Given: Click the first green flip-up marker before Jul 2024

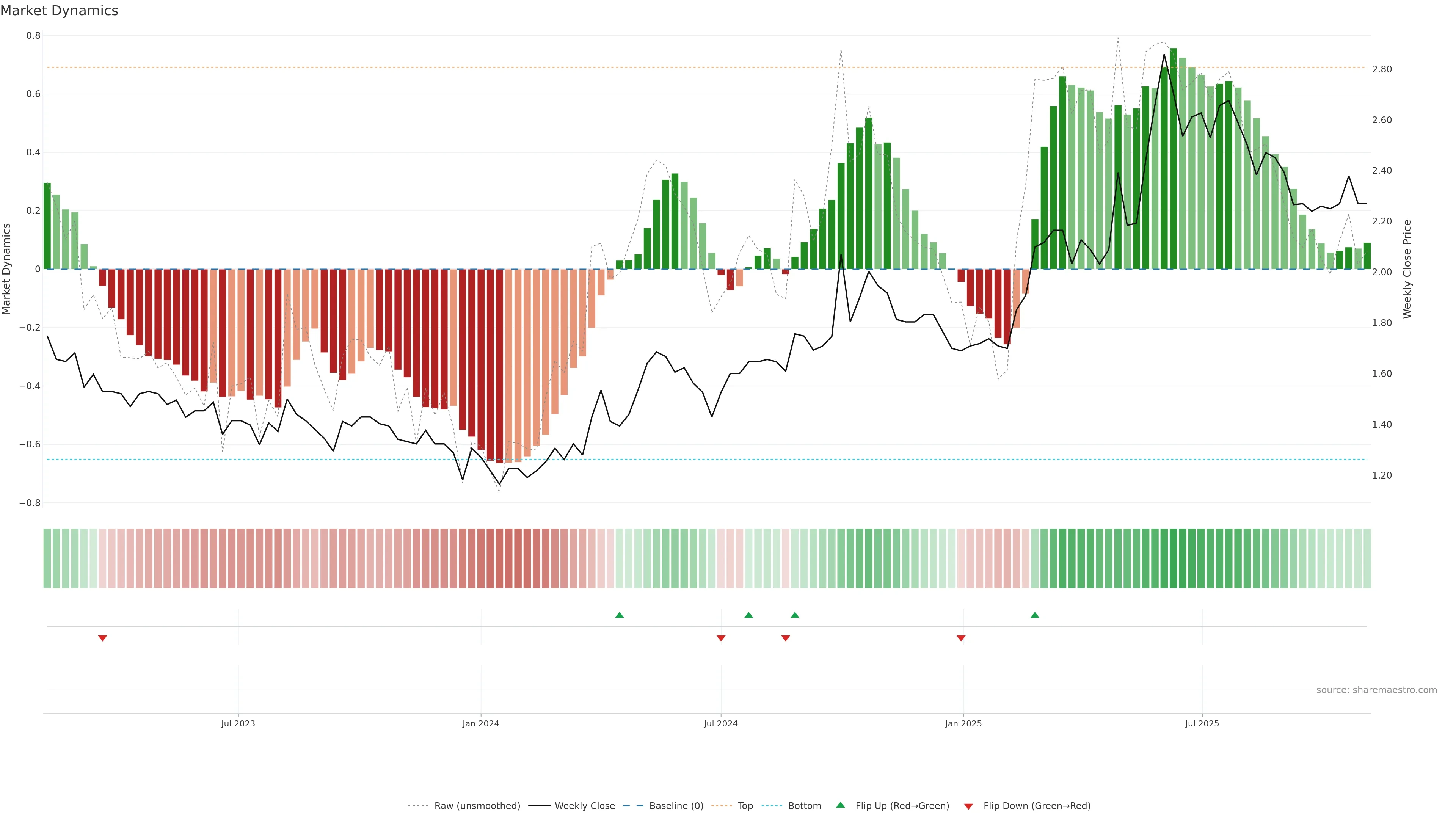Looking at the screenshot, I should [x=620, y=615].
